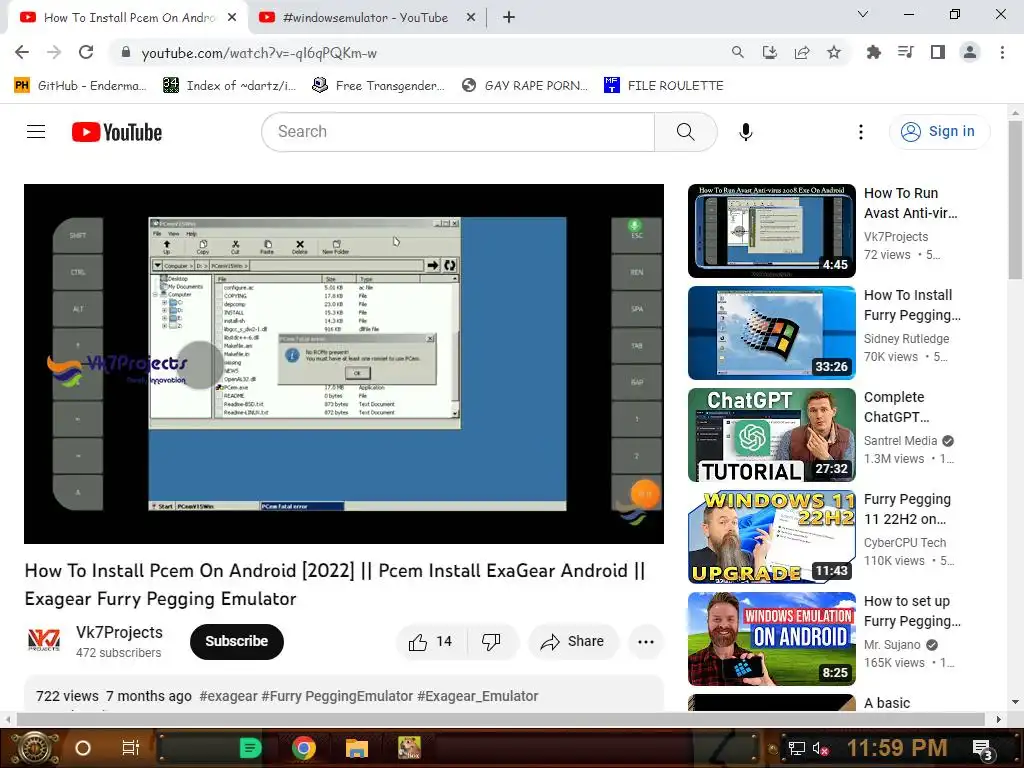Viewport: 1024px width, 768px height.
Task: Open Windows Emulation On Android thumbnail
Action: [x=771, y=639]
